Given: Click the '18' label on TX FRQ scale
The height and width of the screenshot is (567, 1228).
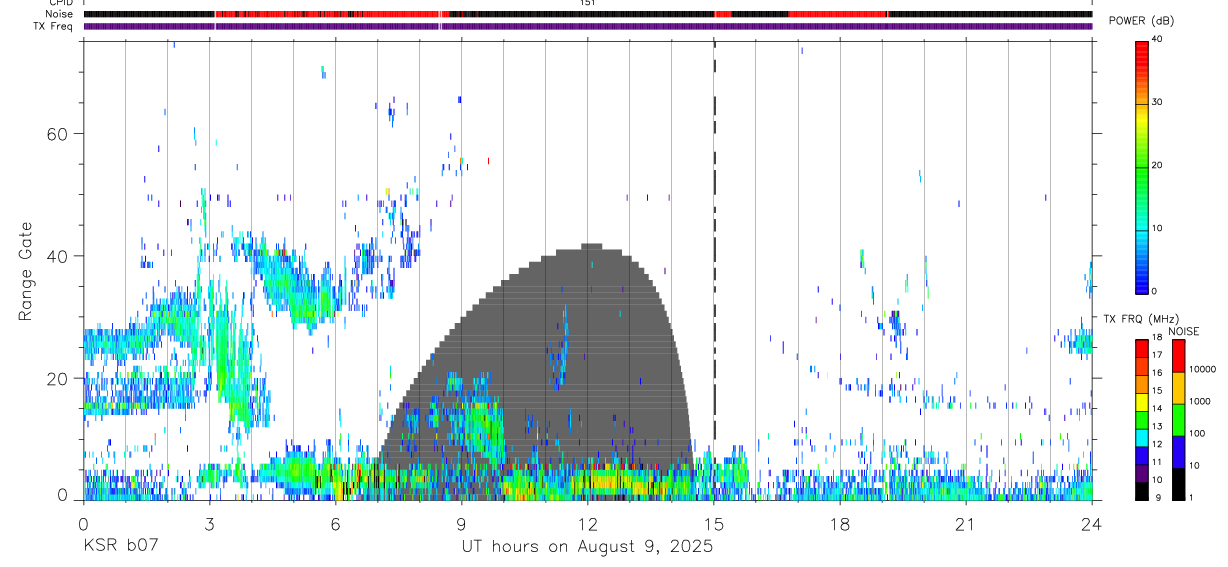Looking at the screenshot, I should tap(1157, 338).
